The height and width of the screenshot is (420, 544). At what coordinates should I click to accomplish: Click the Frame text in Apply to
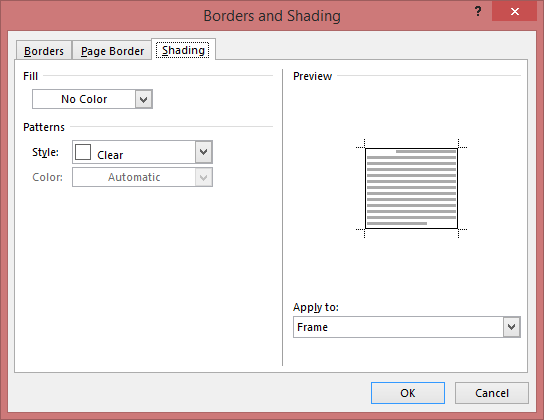pyautogui.click(x=312, y=327)
